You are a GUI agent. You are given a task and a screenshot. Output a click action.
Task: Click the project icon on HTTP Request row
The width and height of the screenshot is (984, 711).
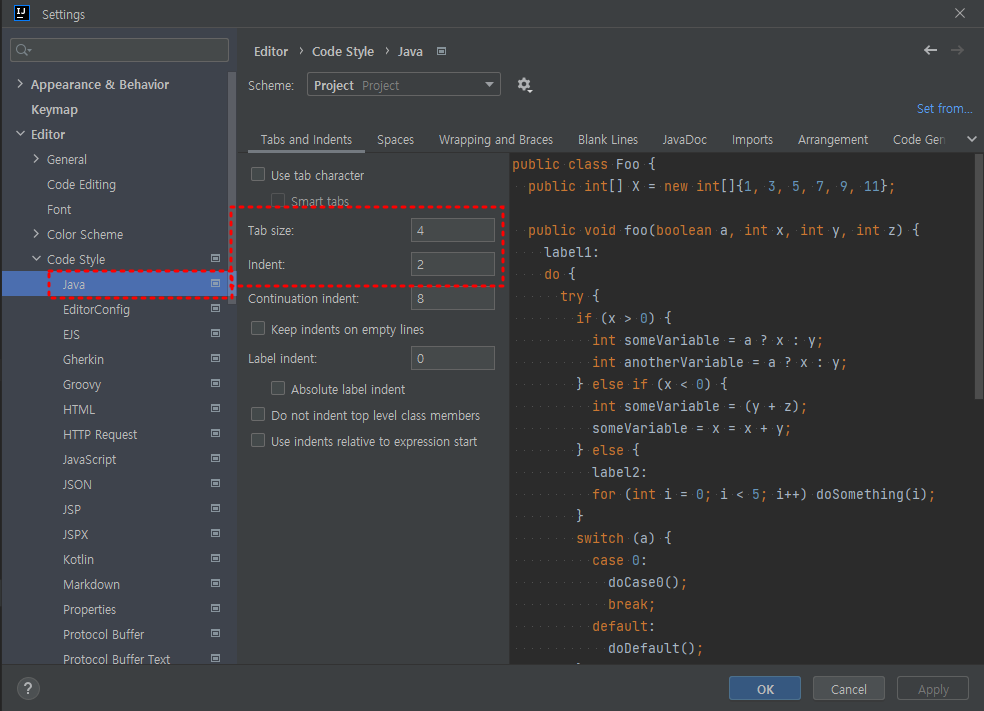point(215,434)
